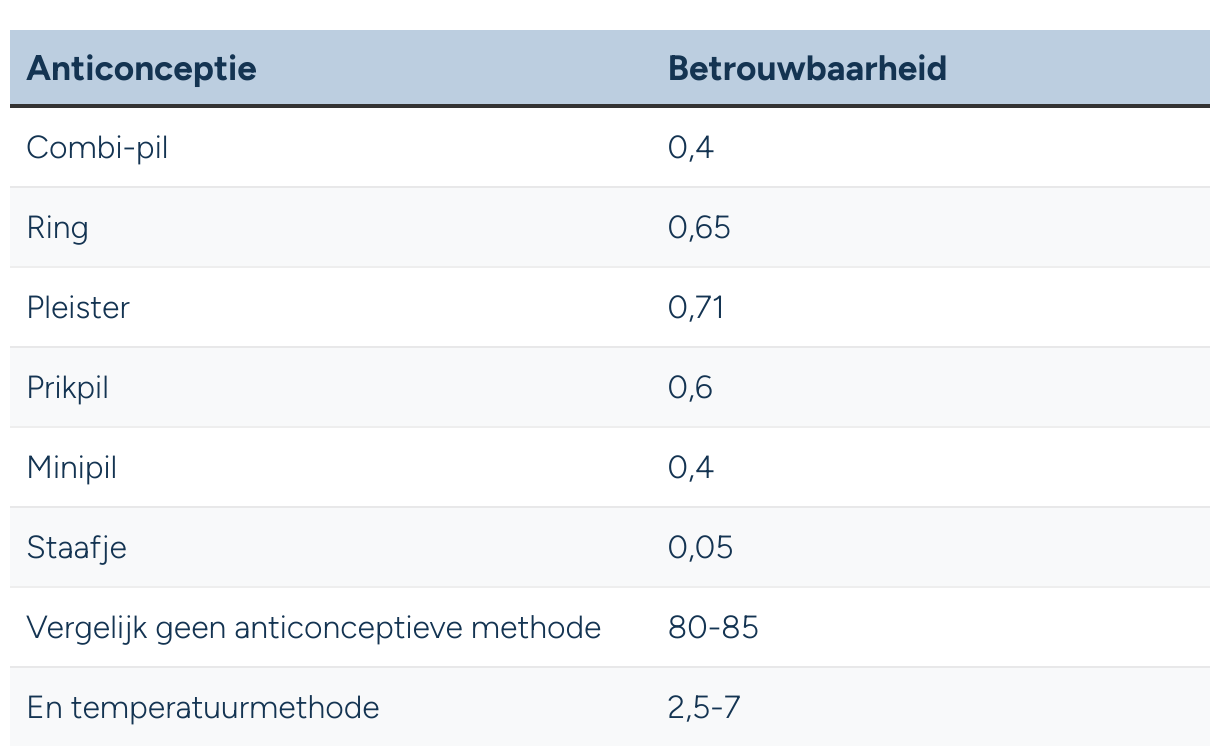Click the Betrouwbaarheid column header
Screen dimensions: 1220x756
point(807,69)
